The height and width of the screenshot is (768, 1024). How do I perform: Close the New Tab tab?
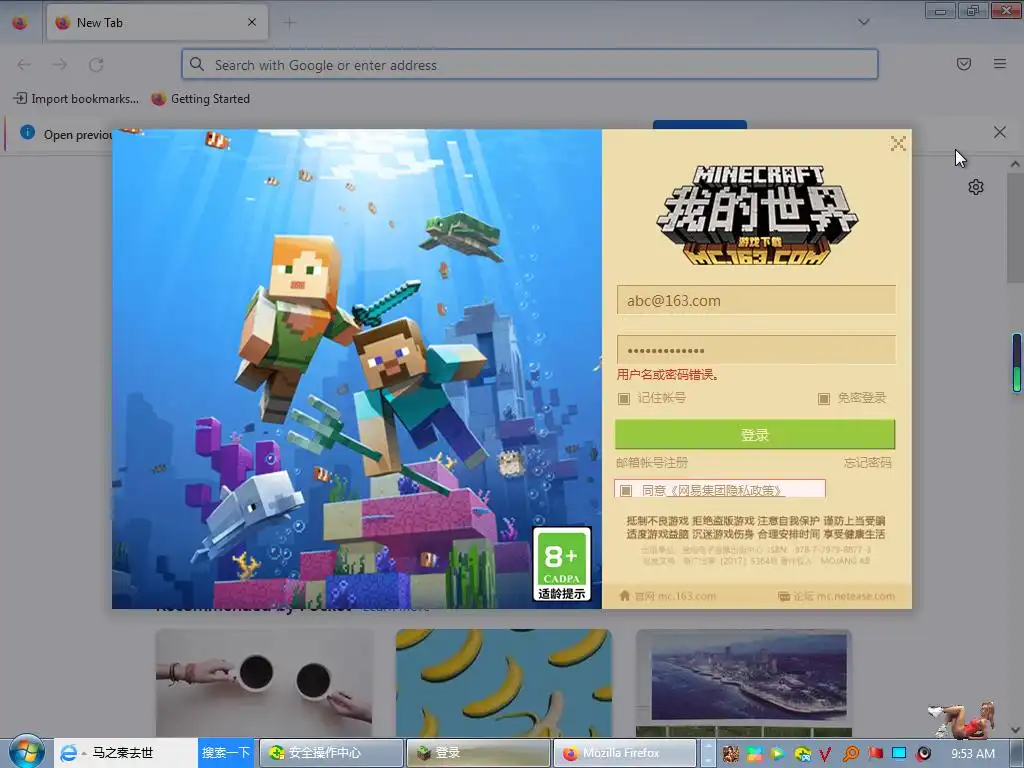point(252,22)
